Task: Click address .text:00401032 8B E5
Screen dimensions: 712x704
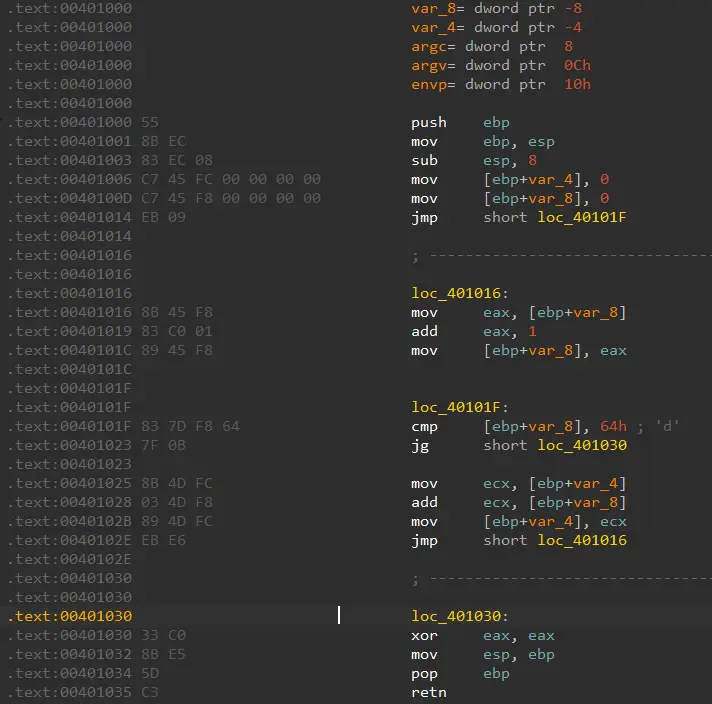Action: (x=96, y=654)
